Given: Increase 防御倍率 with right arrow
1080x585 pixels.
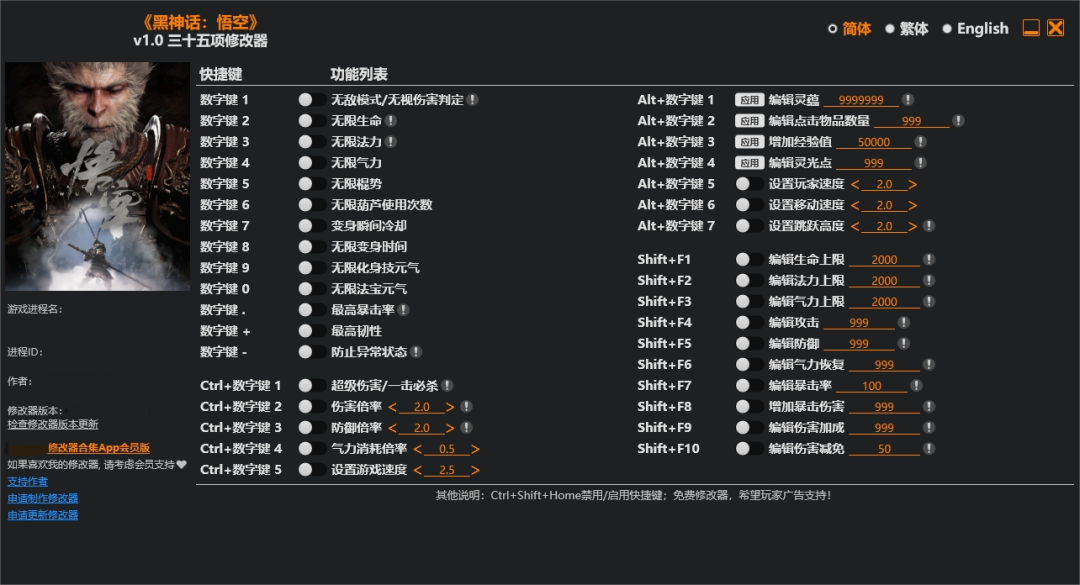Looking at the screenshot, I should (x=450, y=428).
